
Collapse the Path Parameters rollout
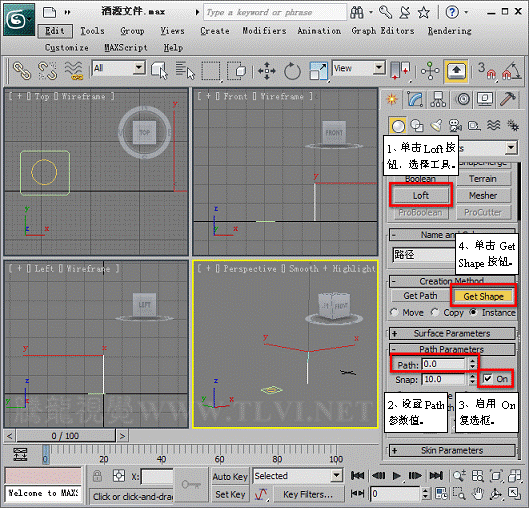point(452,349)
